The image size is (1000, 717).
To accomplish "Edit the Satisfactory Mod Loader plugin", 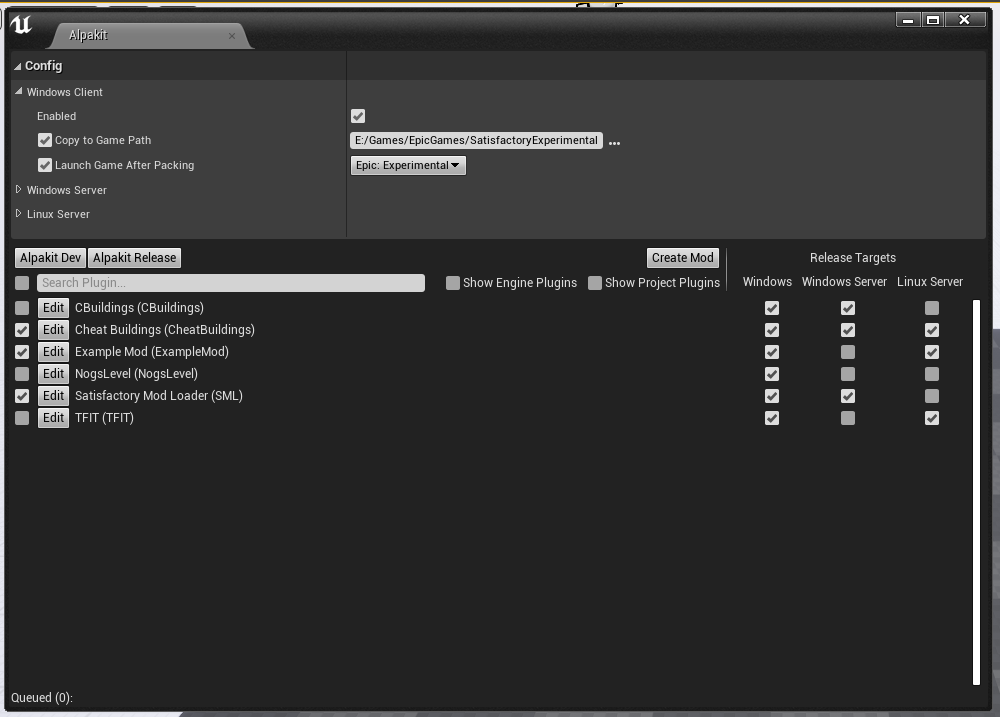I will [54, 396].
